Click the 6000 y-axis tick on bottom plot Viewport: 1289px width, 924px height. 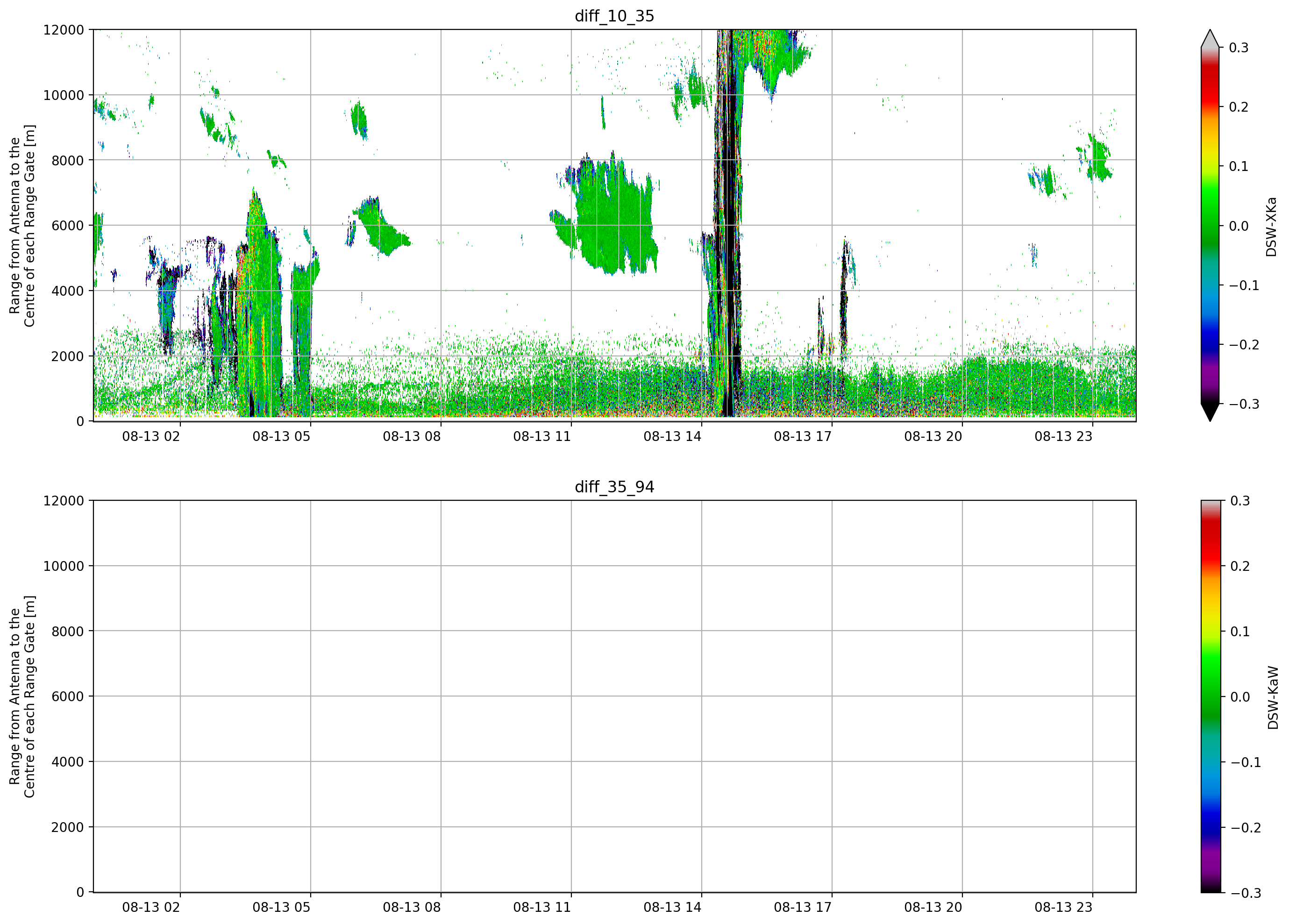click(x=68, y=697)
